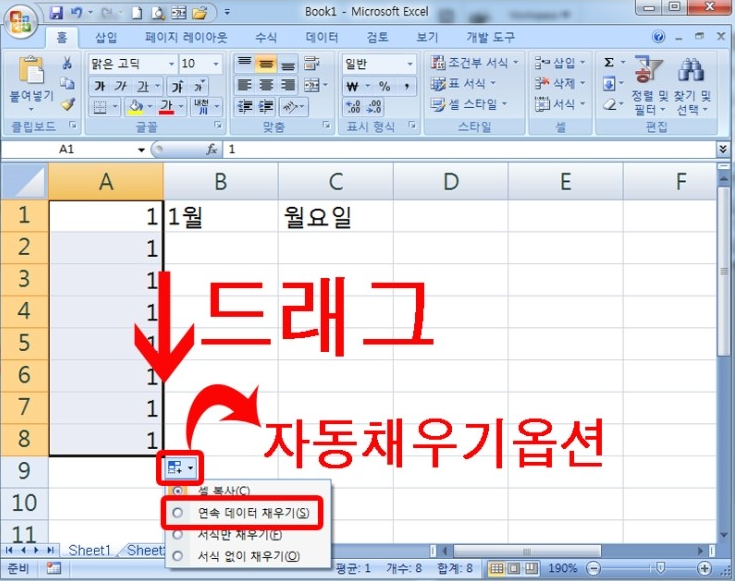Align text to the top of the cell
Viewport: 735px width, 581px height.
point(244,64)
